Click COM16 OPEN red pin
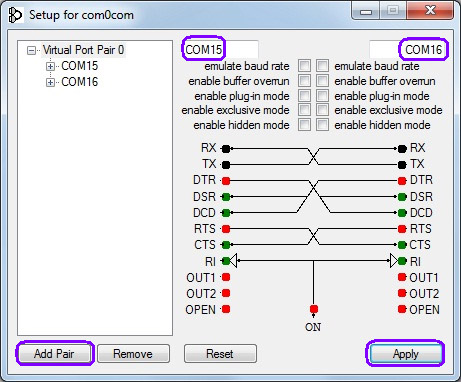 tap(402, 309)
